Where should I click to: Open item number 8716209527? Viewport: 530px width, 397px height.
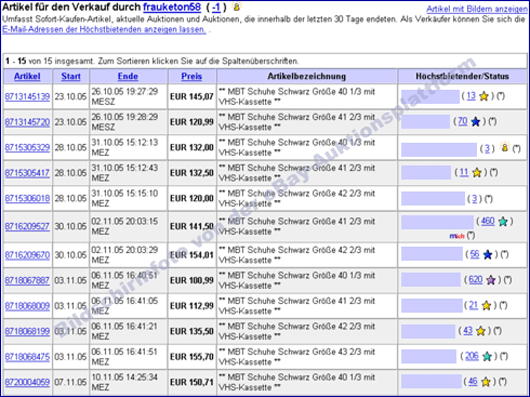click(27, 226)
